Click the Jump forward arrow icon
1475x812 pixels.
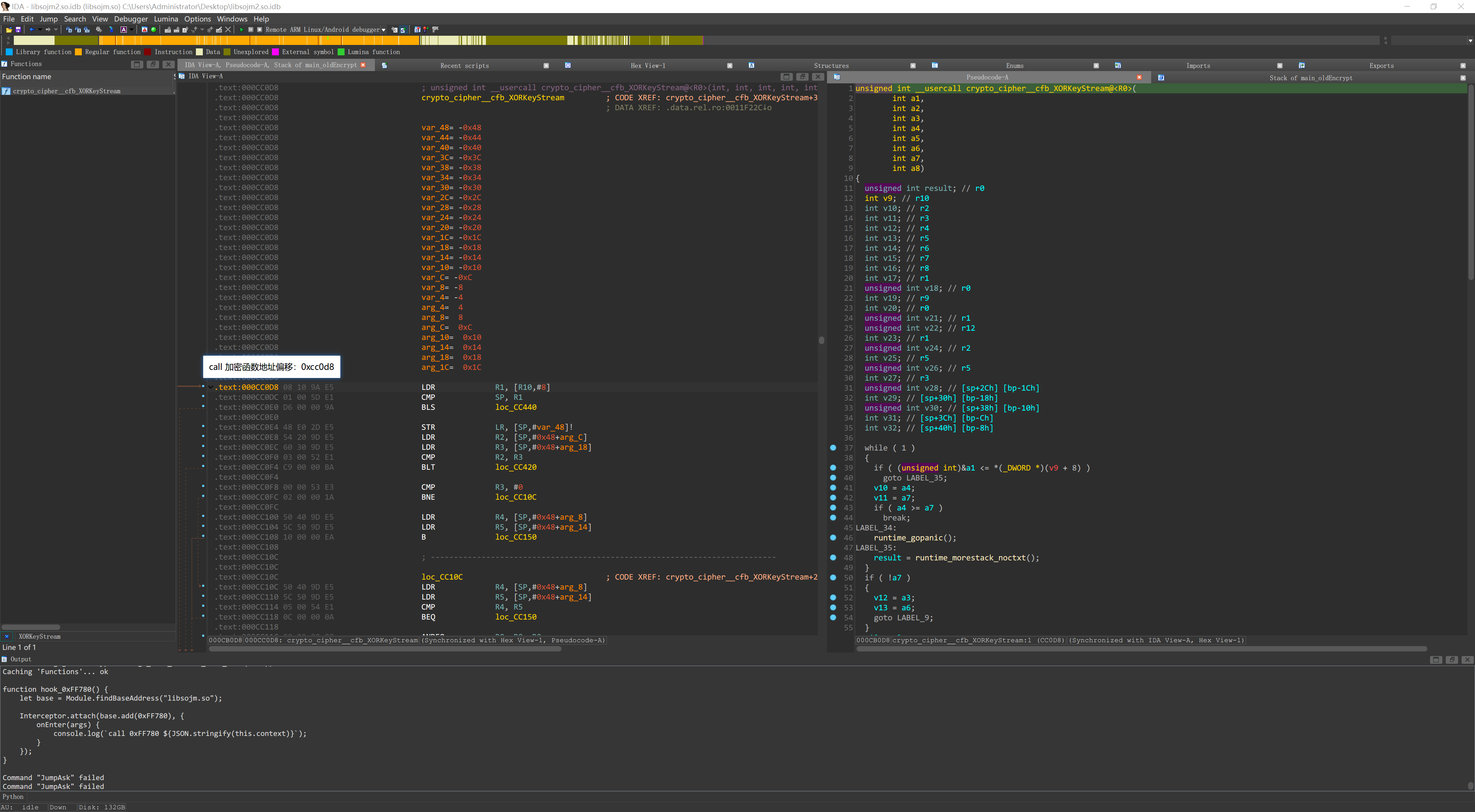(48, 30)
